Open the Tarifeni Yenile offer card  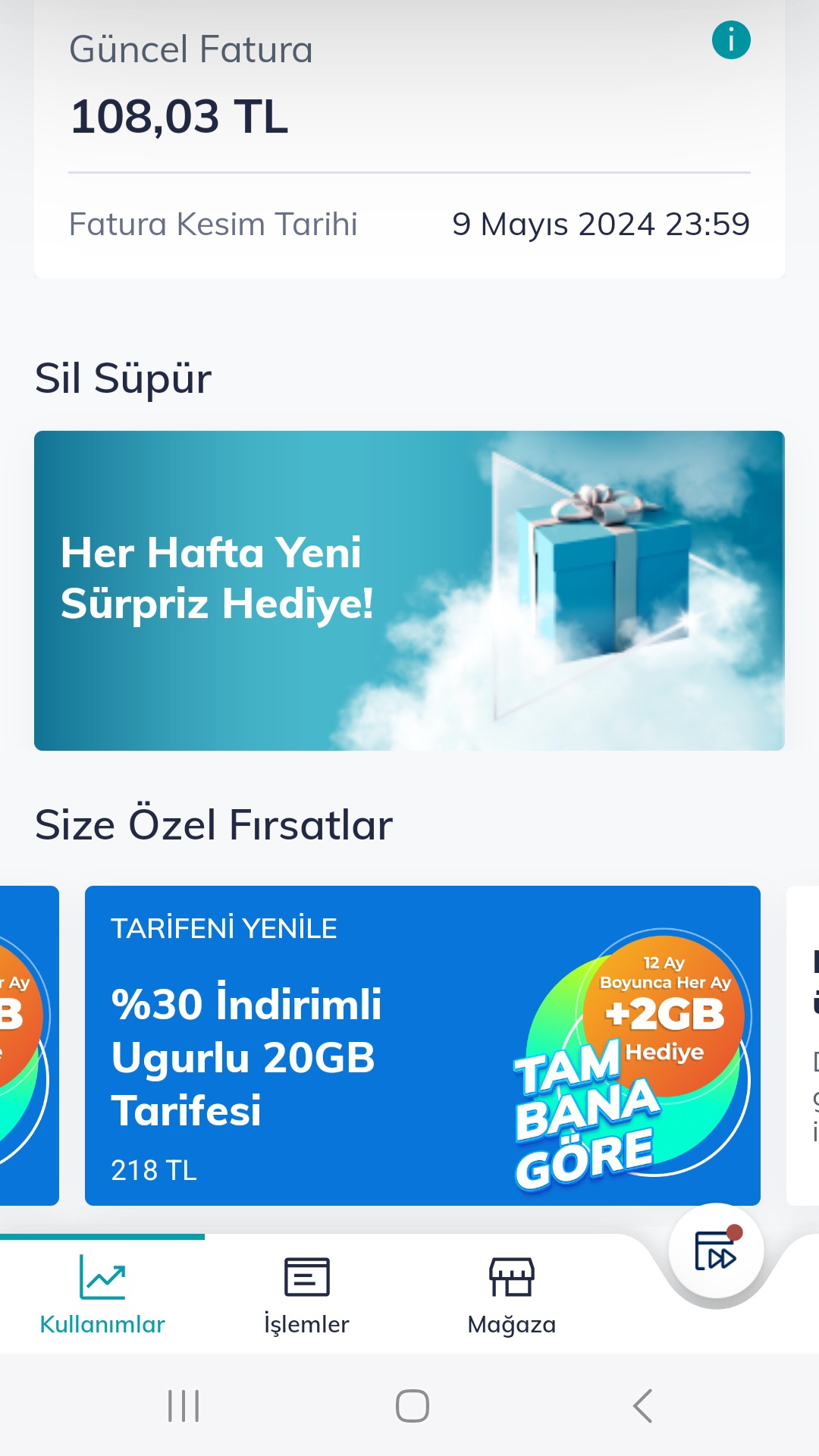pyautogui.click(x=422, y=1046)
